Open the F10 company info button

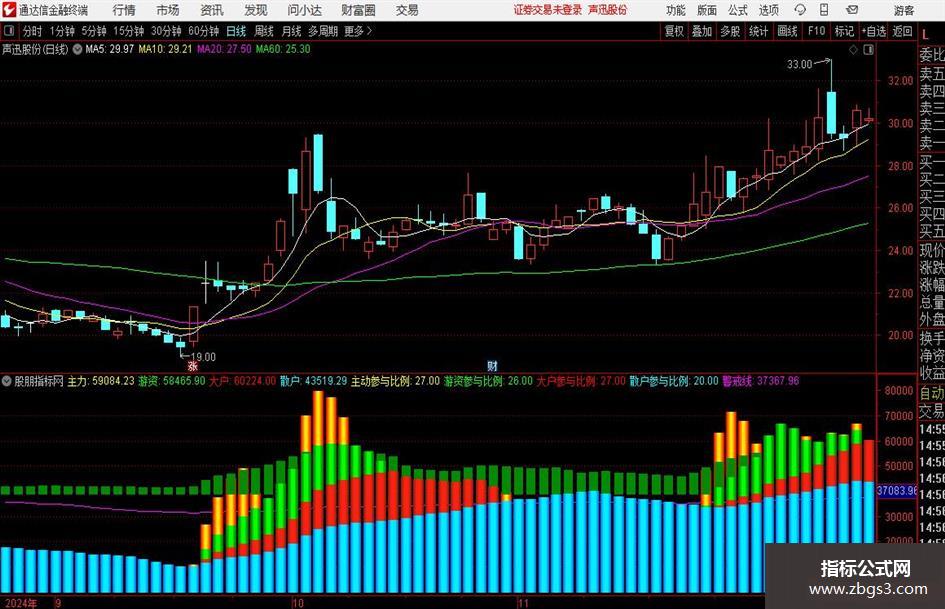coord(816,31)
